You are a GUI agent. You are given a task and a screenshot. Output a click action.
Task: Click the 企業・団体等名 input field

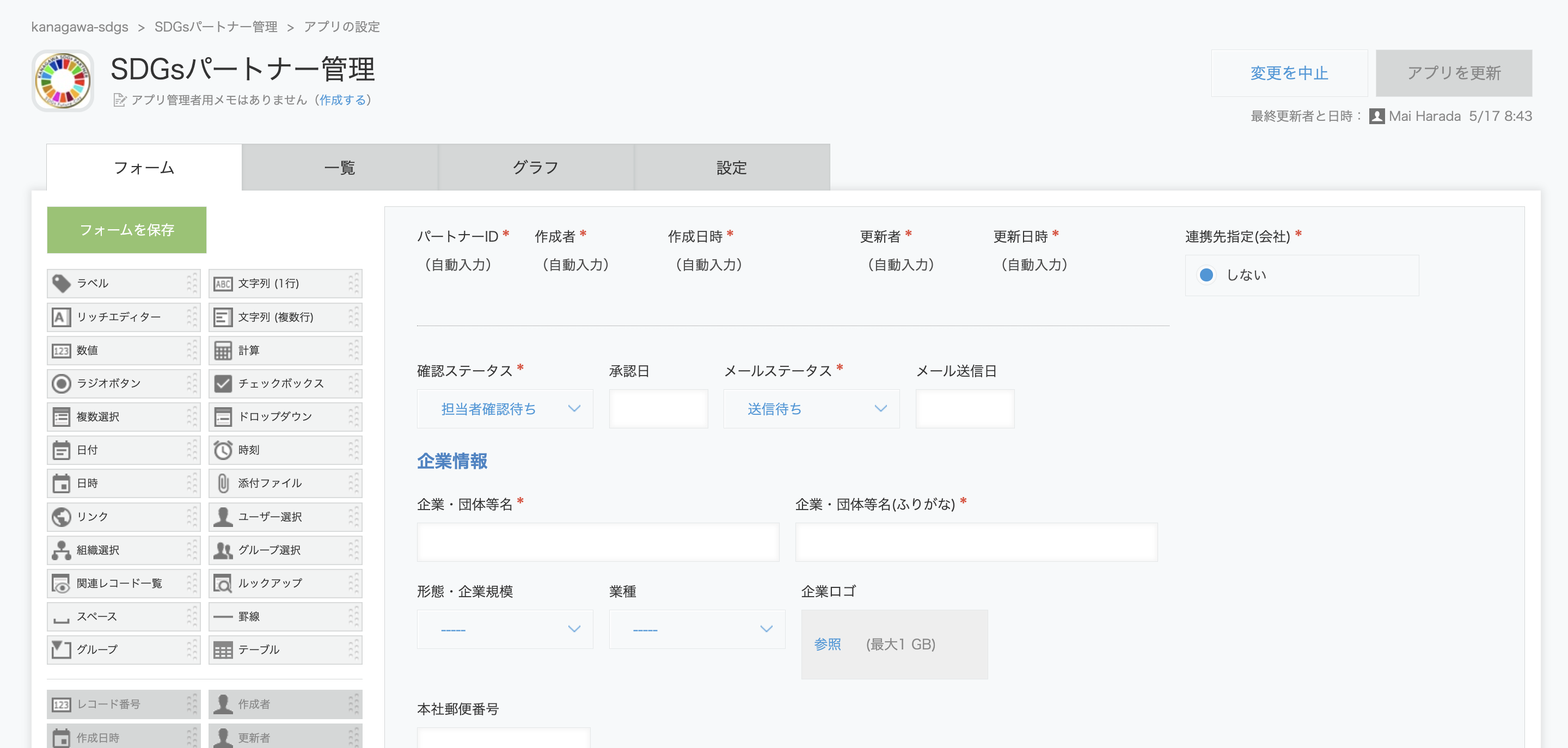(597, 542)
